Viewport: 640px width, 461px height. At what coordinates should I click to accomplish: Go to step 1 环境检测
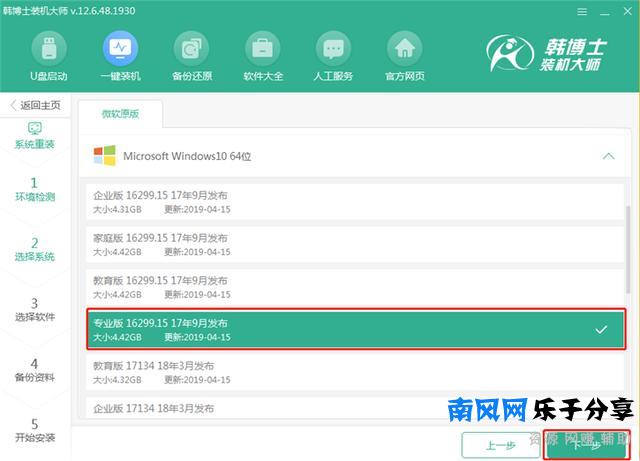coord(35,189)
